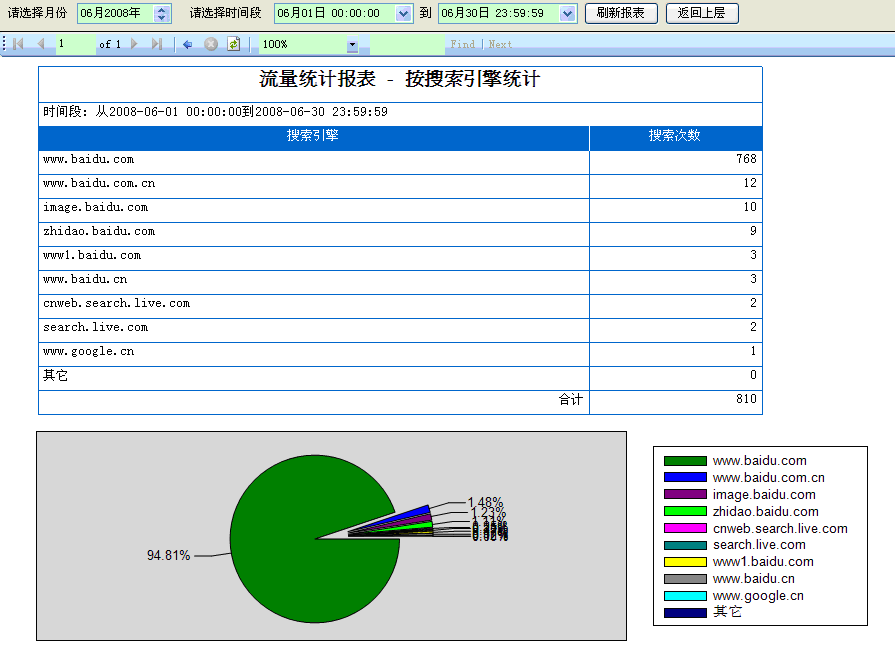Click green www.baidu.com legend swatch
The image size is (895, 661).
(x=685, y=461)
